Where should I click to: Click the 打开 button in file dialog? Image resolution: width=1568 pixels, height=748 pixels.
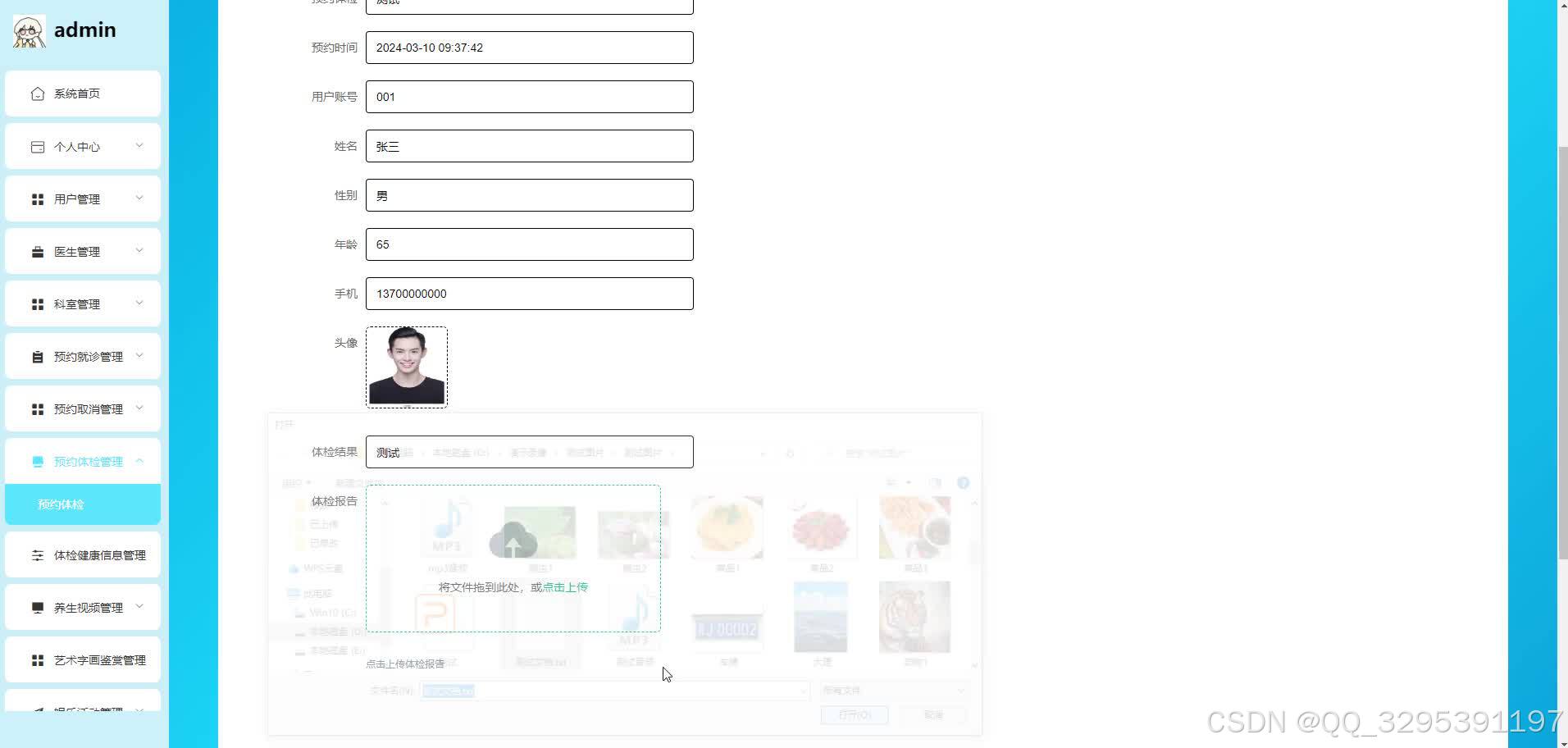pyautogui.click(x=855, y=715)
